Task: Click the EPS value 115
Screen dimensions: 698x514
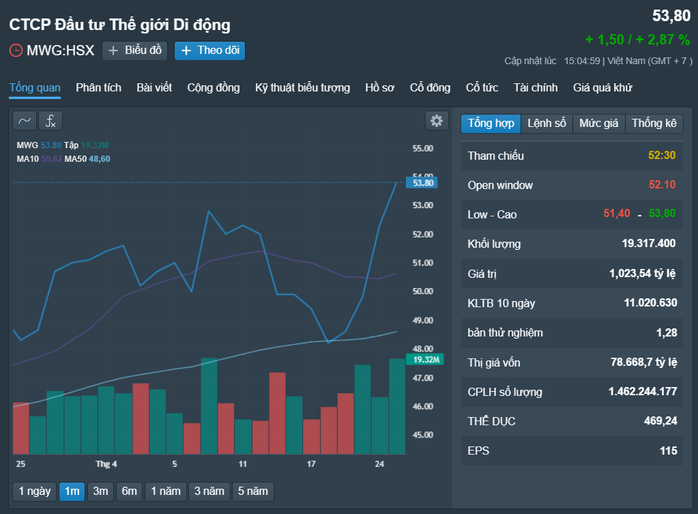Action: (x=668, y=451)
